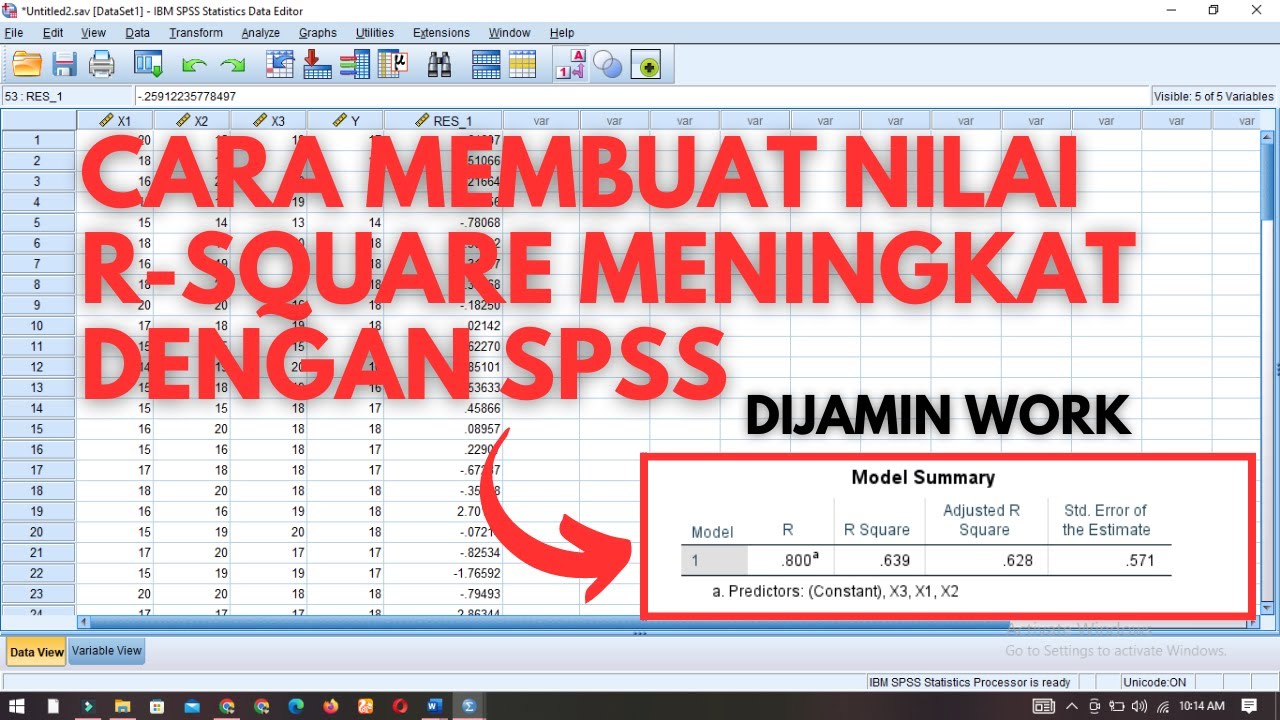Click the 'IBM SPSS Statistics Processor is ready' status
Viewport: 1280px width, 720px height.
point(970,682)
